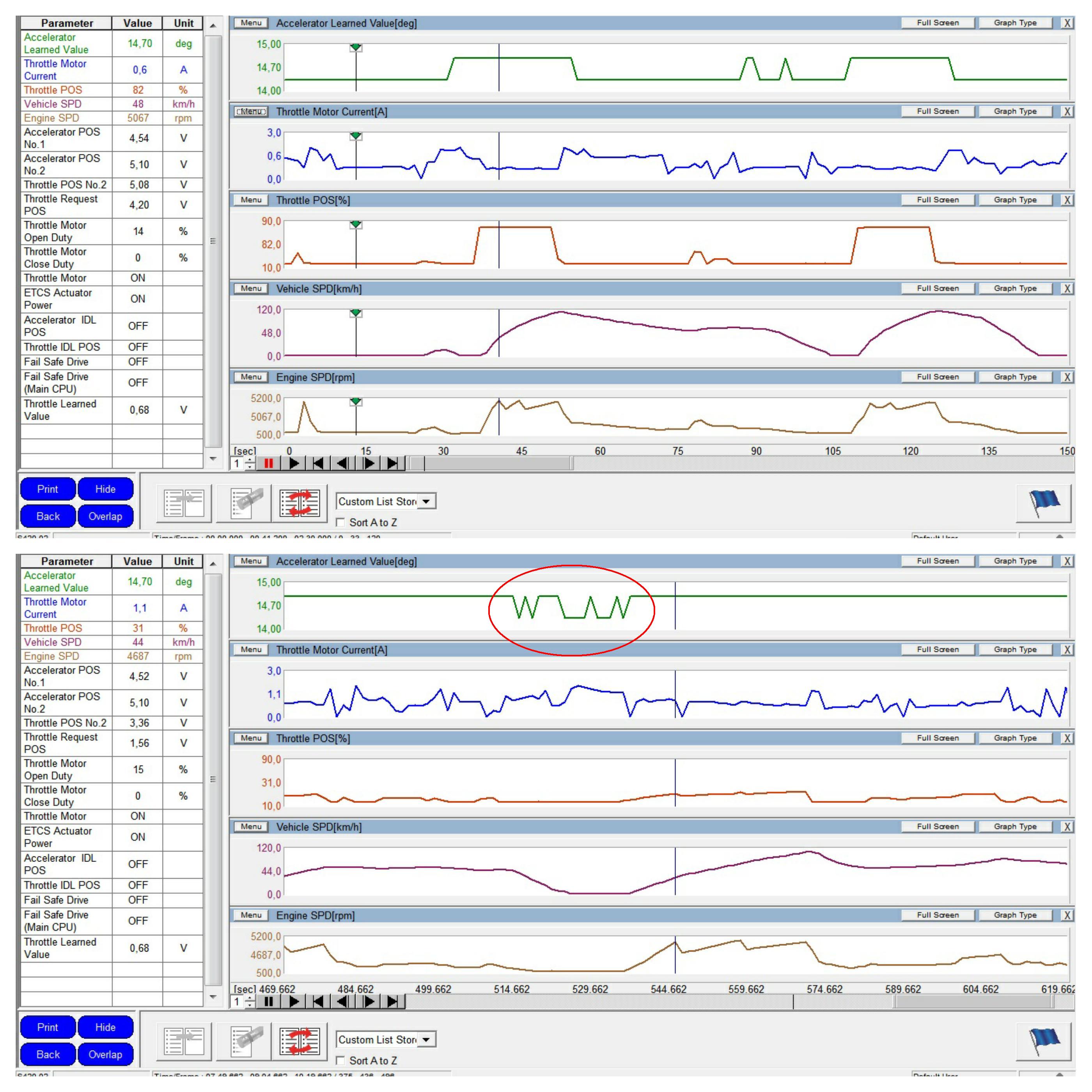Screen dimensions: 1092x1092
Task: Click red-arrows list swap icon in top window
Action: pos(300,503)
